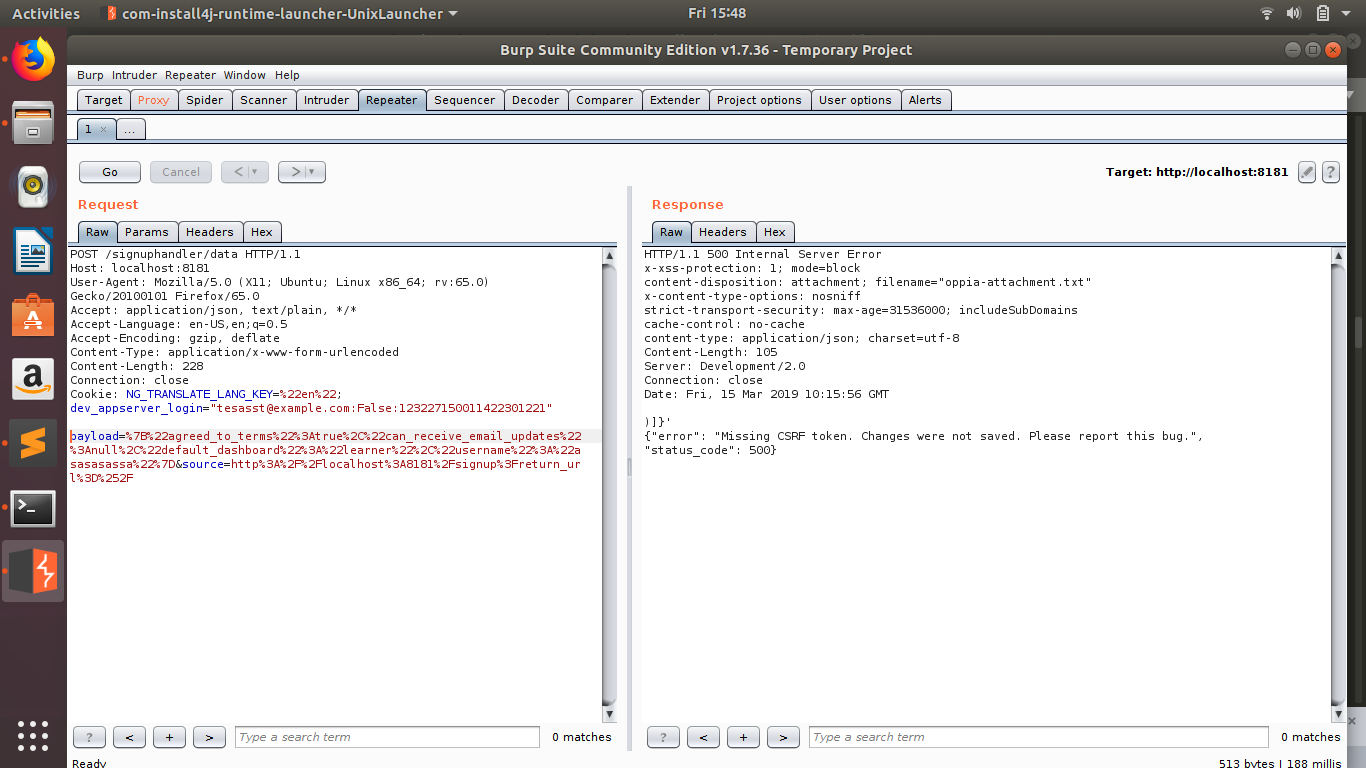This screenshot has height=768, width=1366.
Task: Open the Help menu
Action: coord(287,75)
